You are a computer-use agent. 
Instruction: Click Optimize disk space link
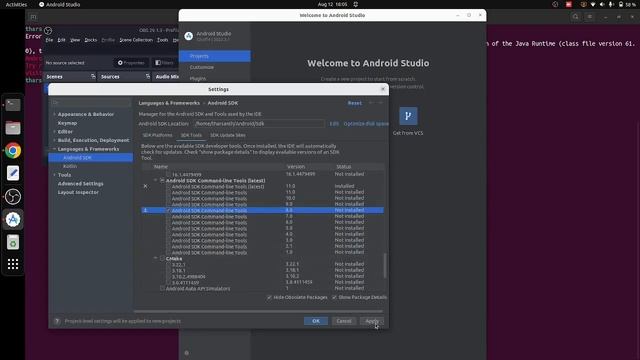366,124
